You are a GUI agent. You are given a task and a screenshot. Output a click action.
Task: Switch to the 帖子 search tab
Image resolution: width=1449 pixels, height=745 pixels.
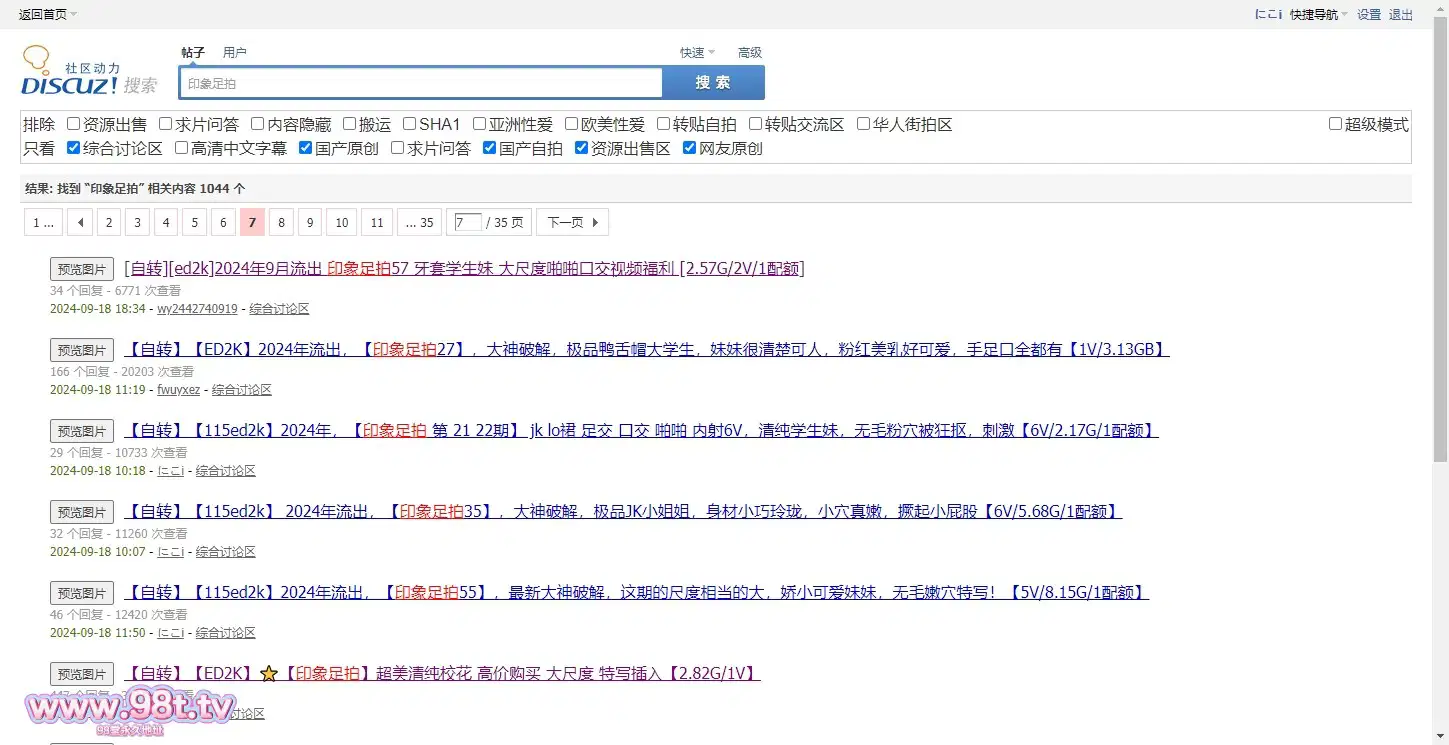coord(193,52)
